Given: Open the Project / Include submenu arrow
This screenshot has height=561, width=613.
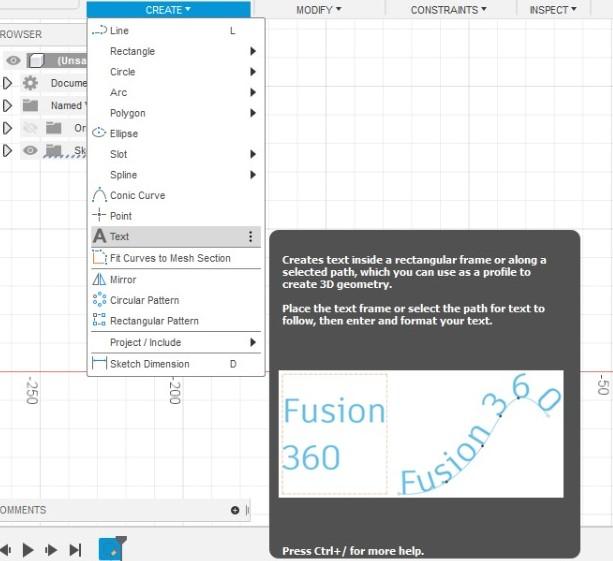Looking at the screenshot, I should click(x=253, y=342).
